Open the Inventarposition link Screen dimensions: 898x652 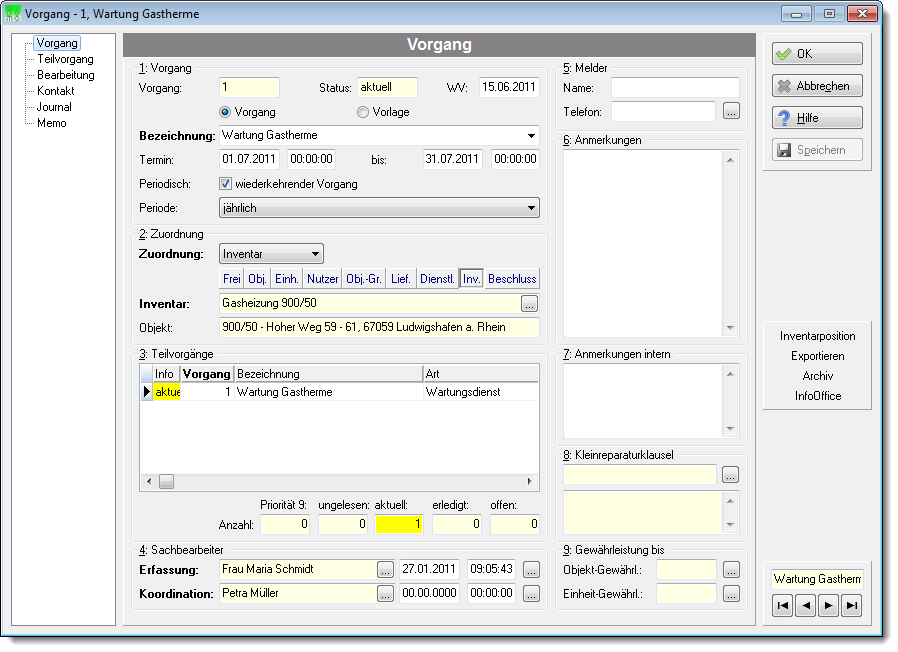click(817, 336)
